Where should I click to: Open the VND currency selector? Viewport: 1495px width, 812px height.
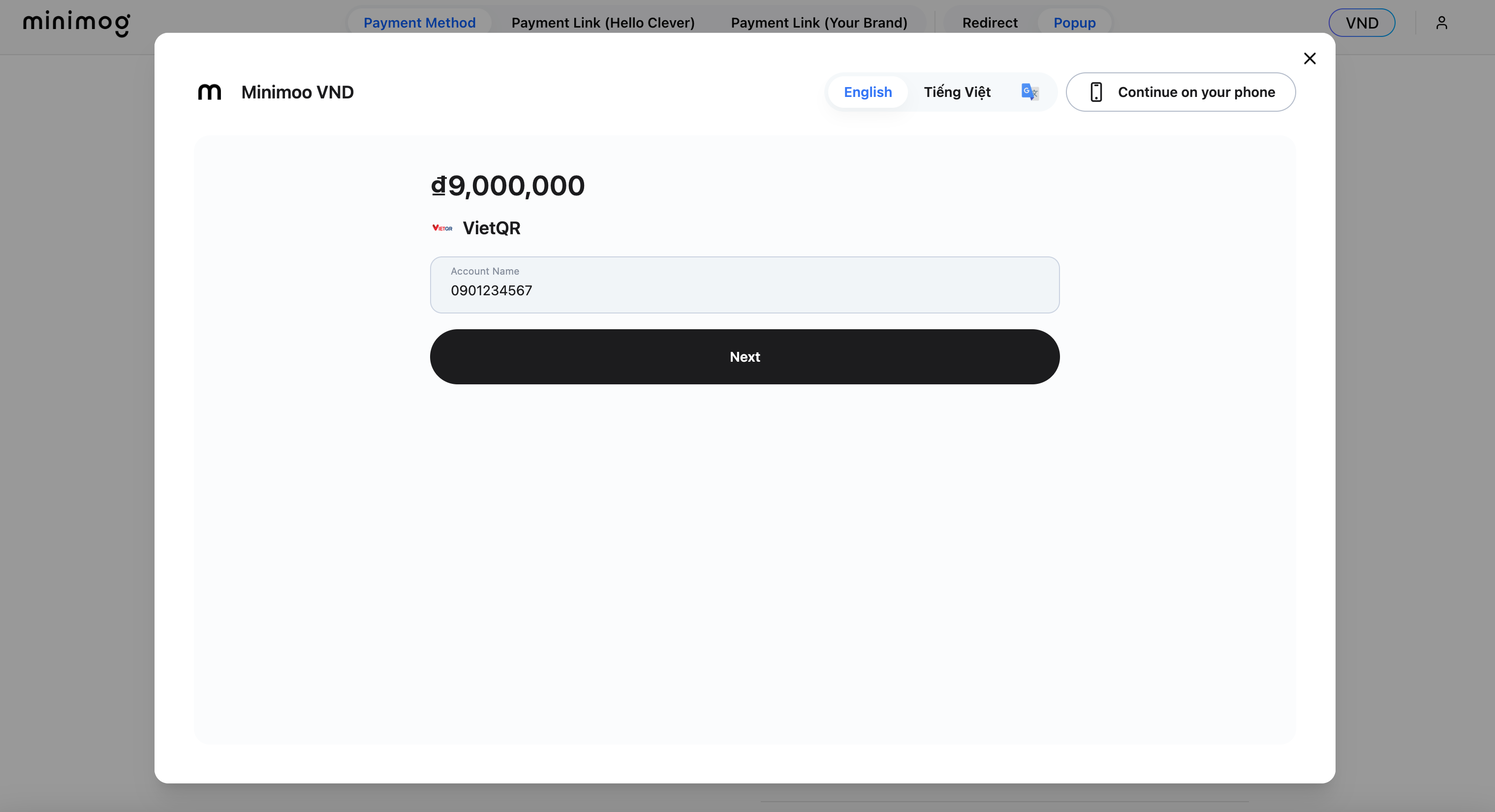coord(1362,23)
